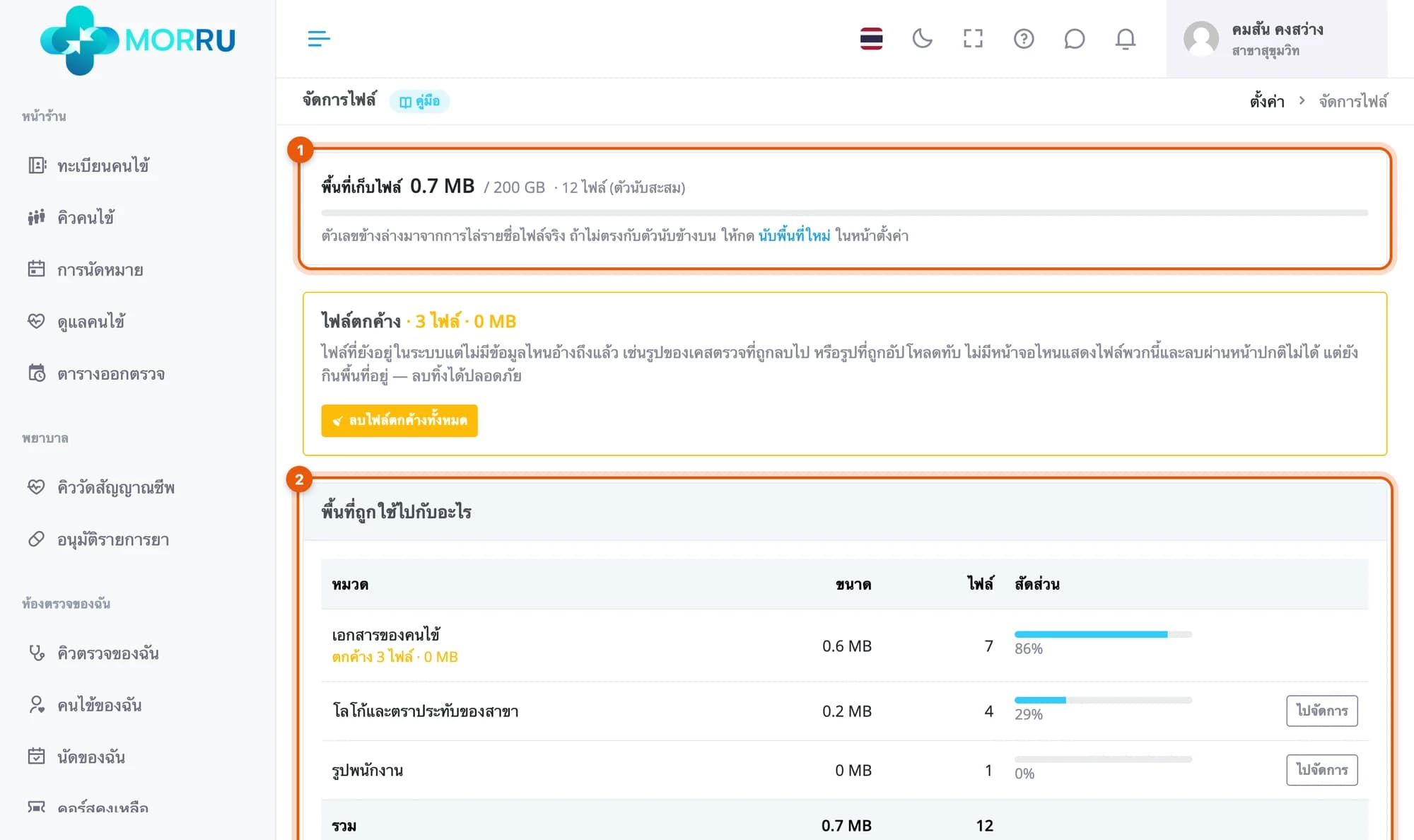Image resolution: width=1414 pixels, height=840 pixels.
Task: Open คิวคนไข้ in sidebar
Action: pos(86,217)
